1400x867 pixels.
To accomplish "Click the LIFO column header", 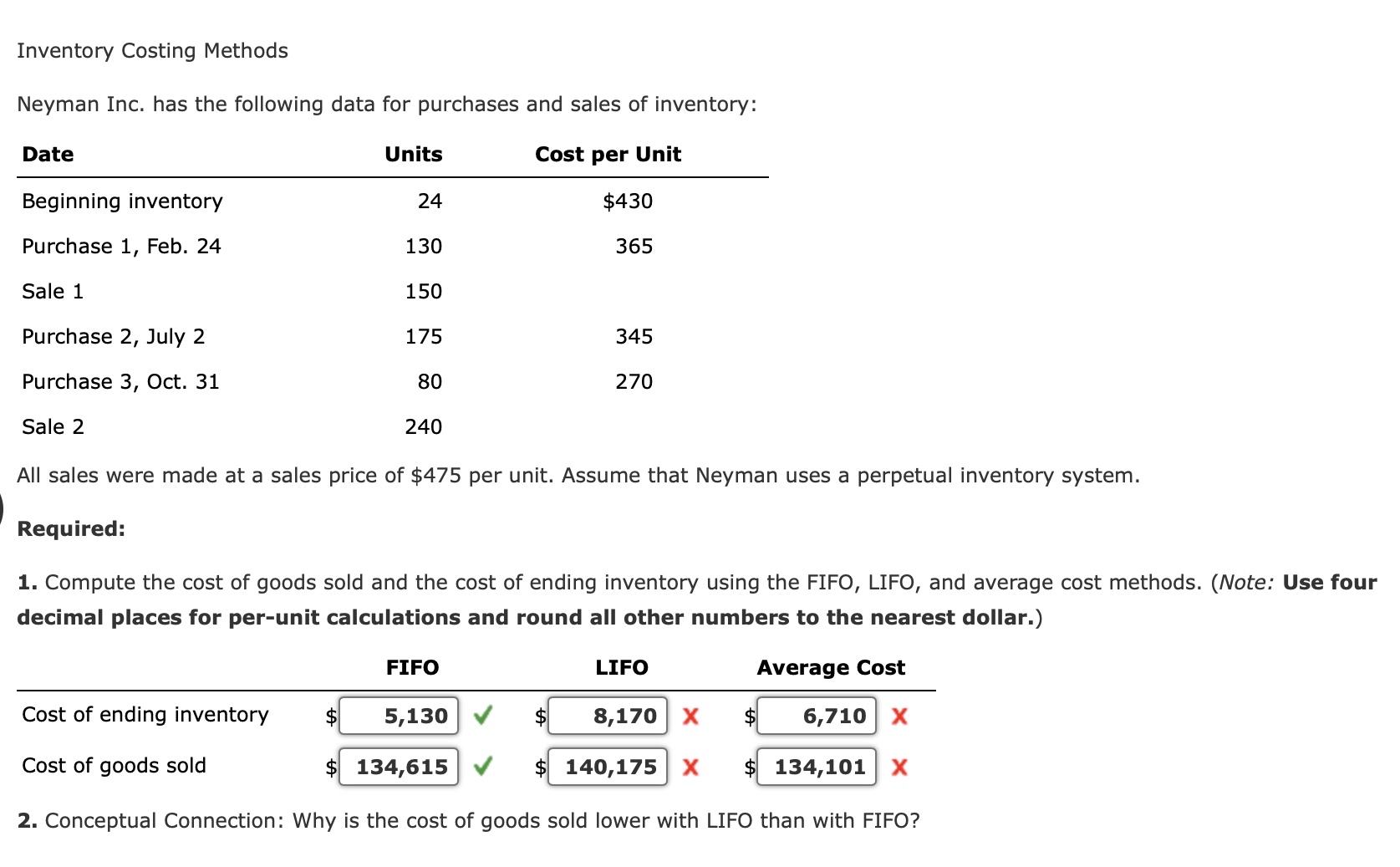I will tap(622, 667).
